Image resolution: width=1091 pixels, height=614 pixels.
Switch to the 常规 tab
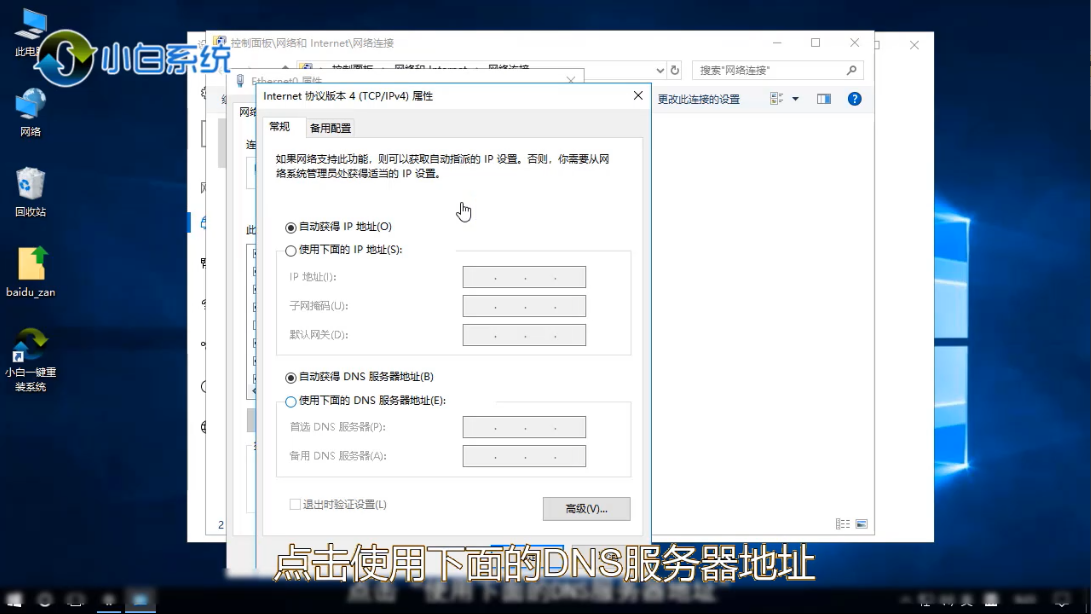tap(279, 127)
